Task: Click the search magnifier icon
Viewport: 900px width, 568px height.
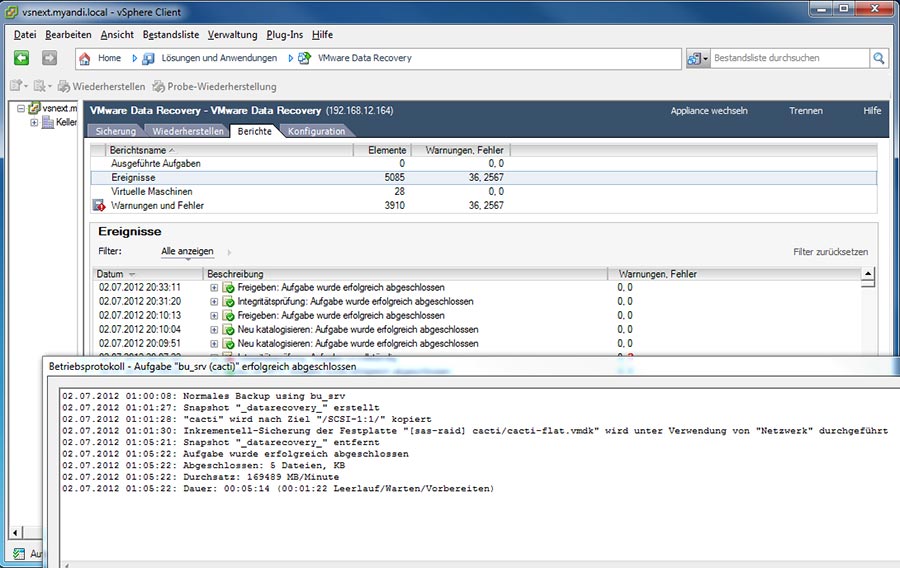Action: click(x=879, y=59)
